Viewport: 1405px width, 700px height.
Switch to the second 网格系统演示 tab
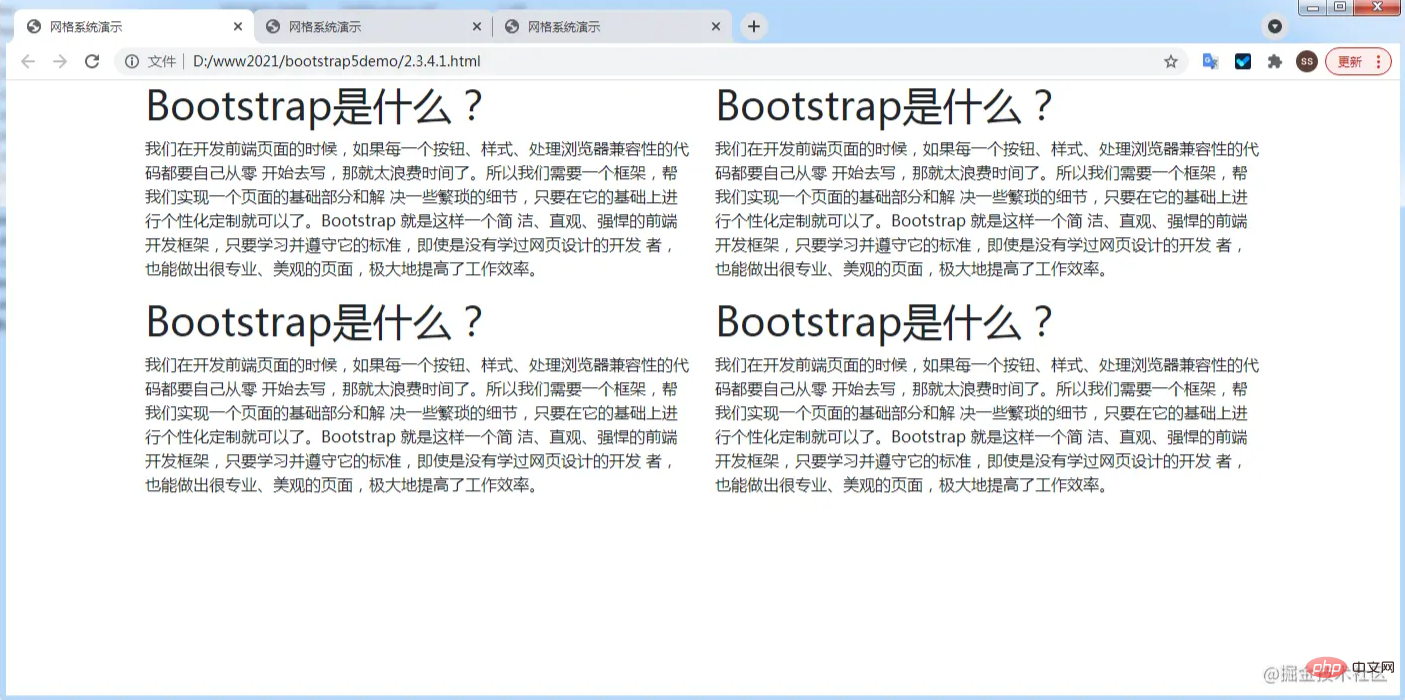(x=373, y=27)
